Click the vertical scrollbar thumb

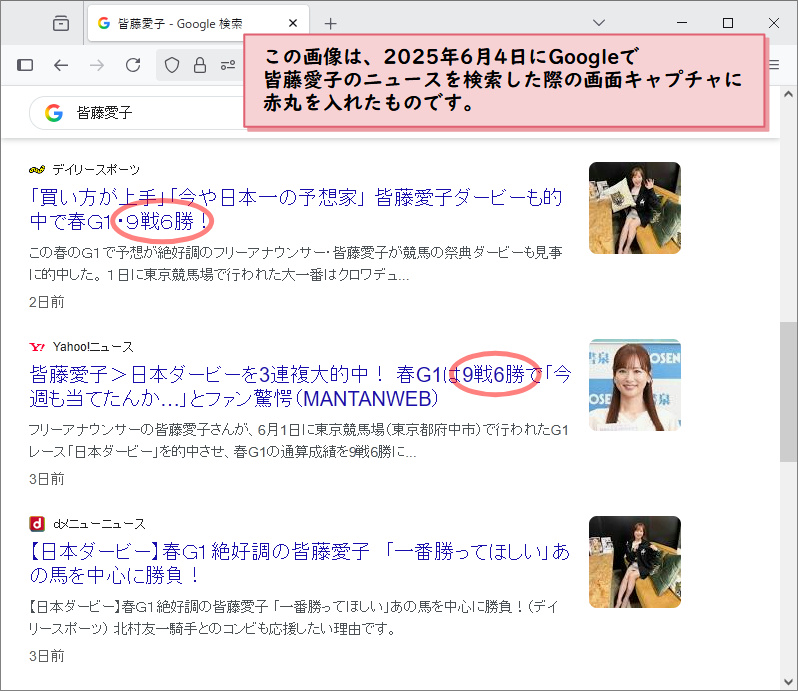pos(788,392)
